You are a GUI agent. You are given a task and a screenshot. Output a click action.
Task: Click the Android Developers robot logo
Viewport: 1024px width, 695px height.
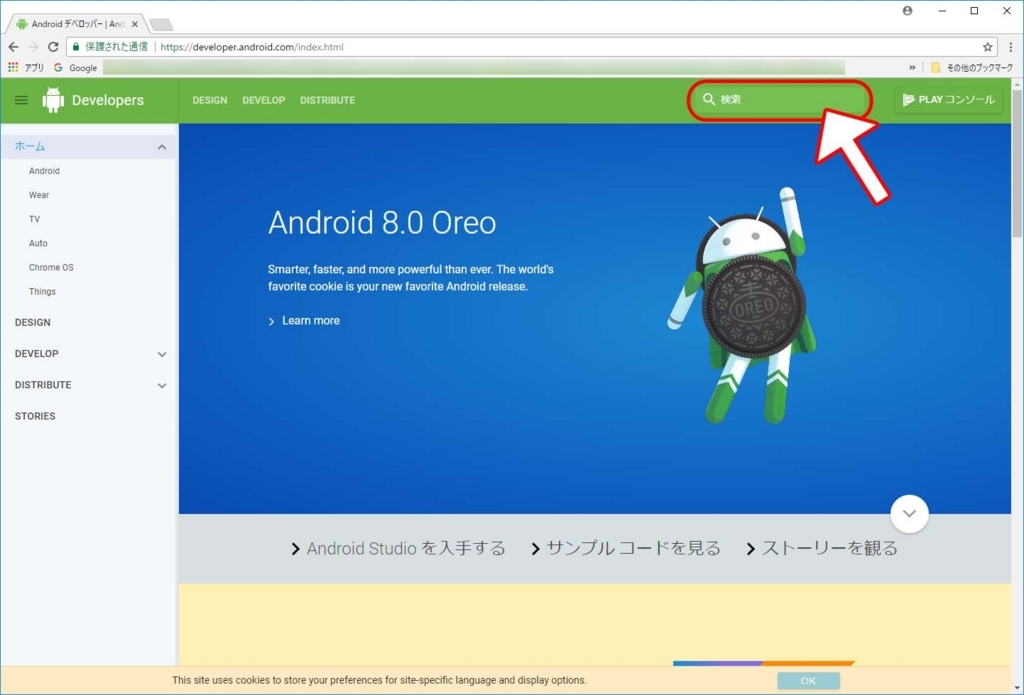click(53, 100)
